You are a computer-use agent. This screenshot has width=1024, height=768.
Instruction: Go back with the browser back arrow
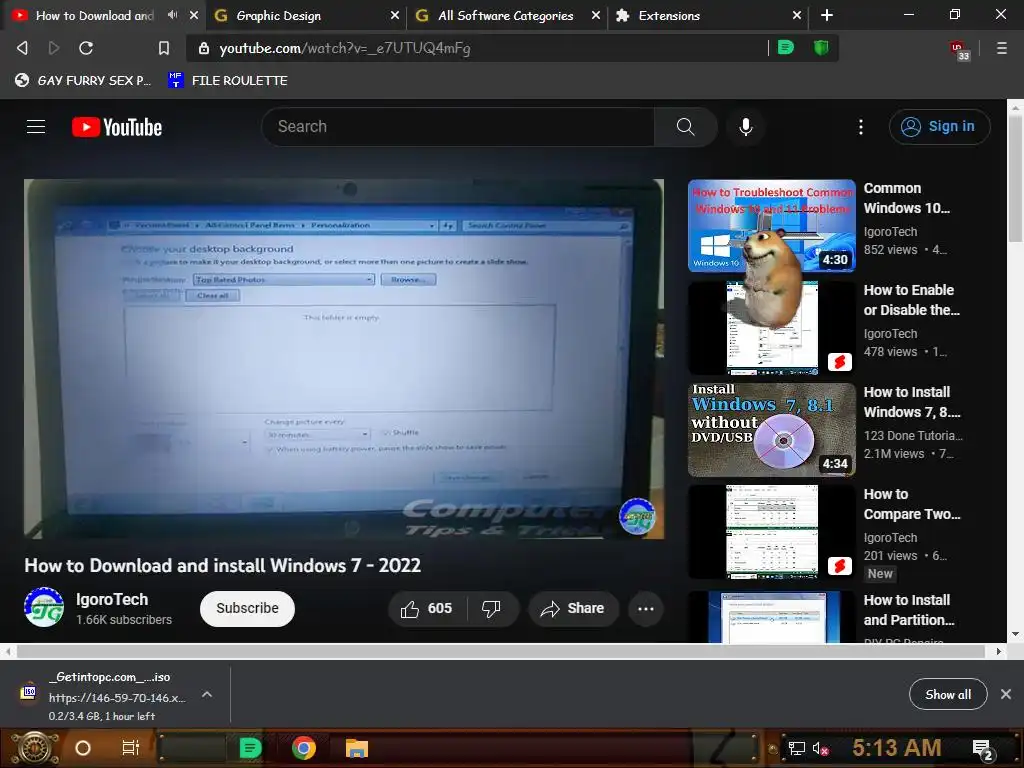coord(22,48)
